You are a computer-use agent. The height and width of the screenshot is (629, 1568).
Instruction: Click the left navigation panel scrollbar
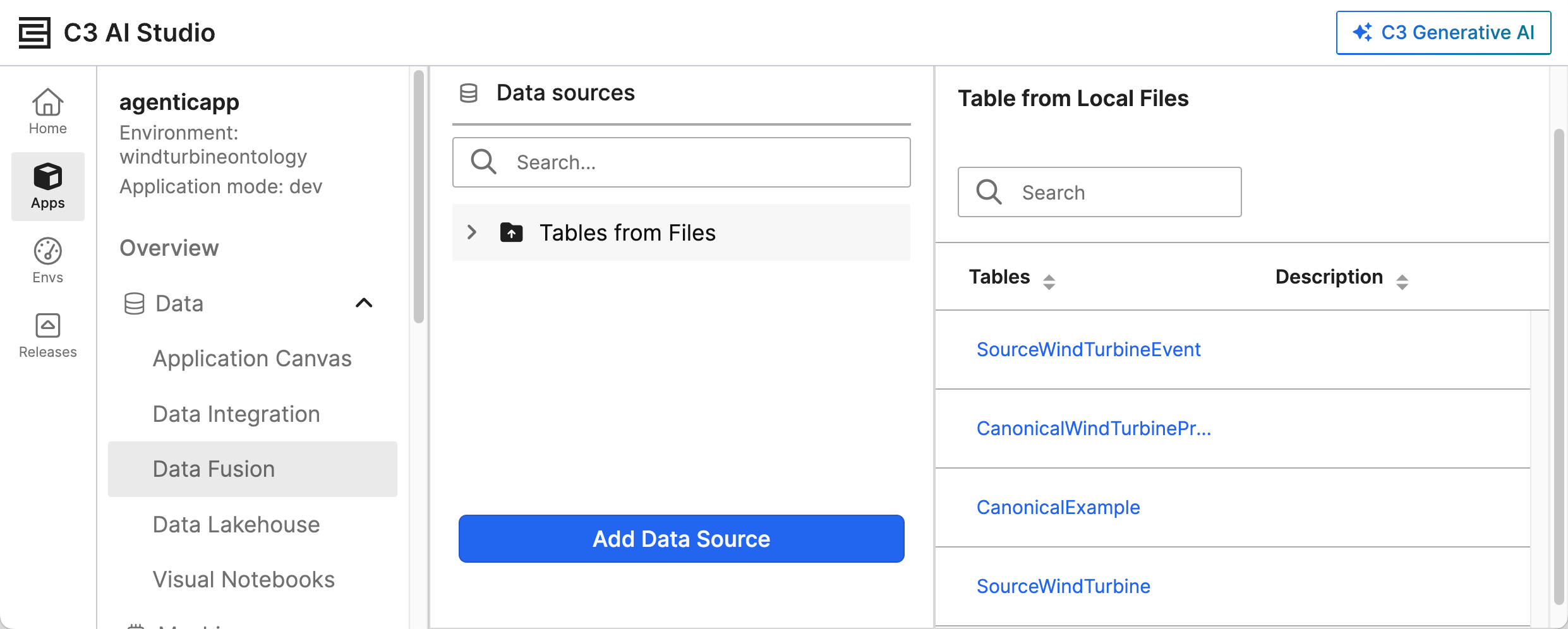(418, 197)
